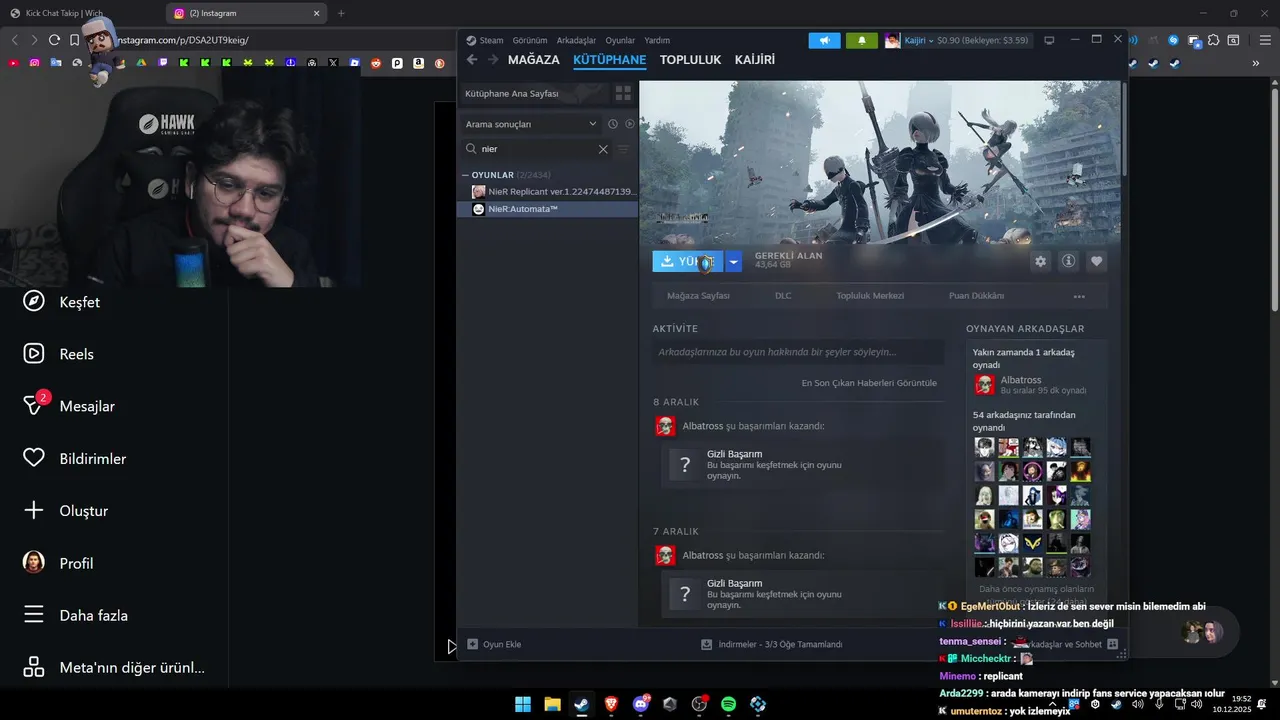Open İndirmeler downloads status
The width and height of the screenshot is (1280, 720).
click(772, 645)
